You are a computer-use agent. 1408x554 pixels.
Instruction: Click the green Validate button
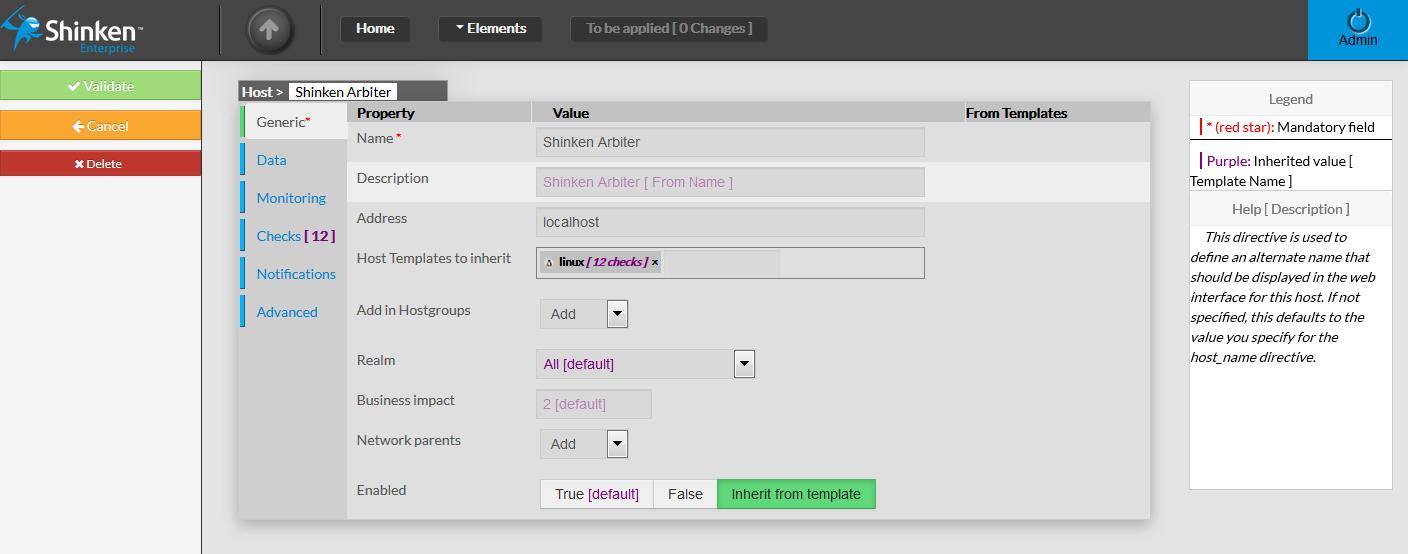(x=100, y=86)
